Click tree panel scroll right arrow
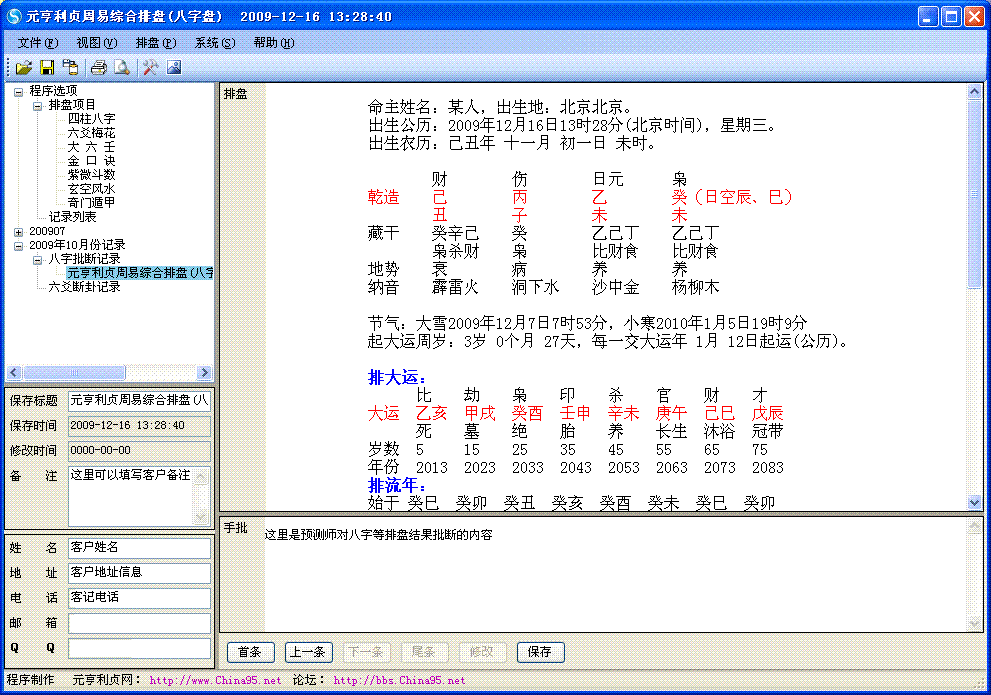The width and height of the screenshot is (991, 695). point(204,373)
